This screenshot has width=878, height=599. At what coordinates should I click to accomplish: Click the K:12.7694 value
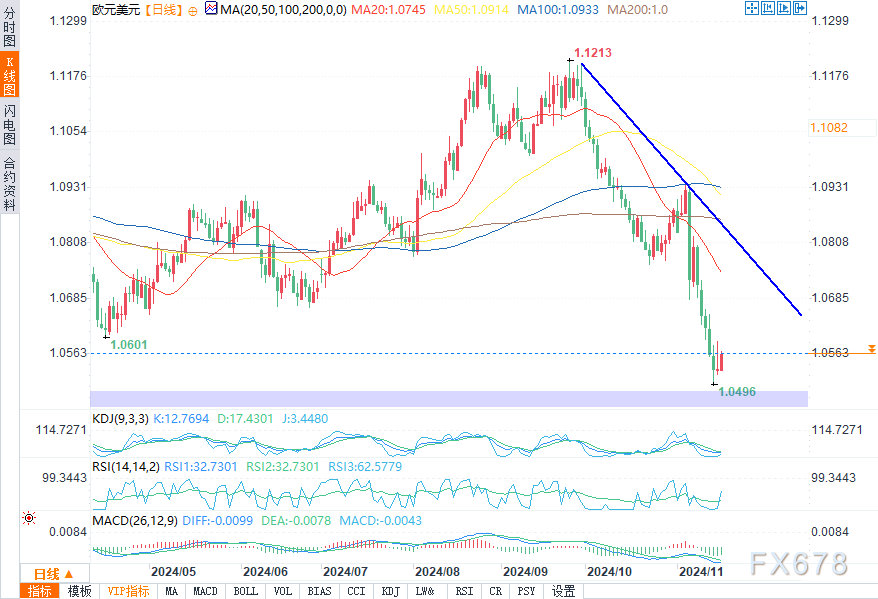point(181,419)
